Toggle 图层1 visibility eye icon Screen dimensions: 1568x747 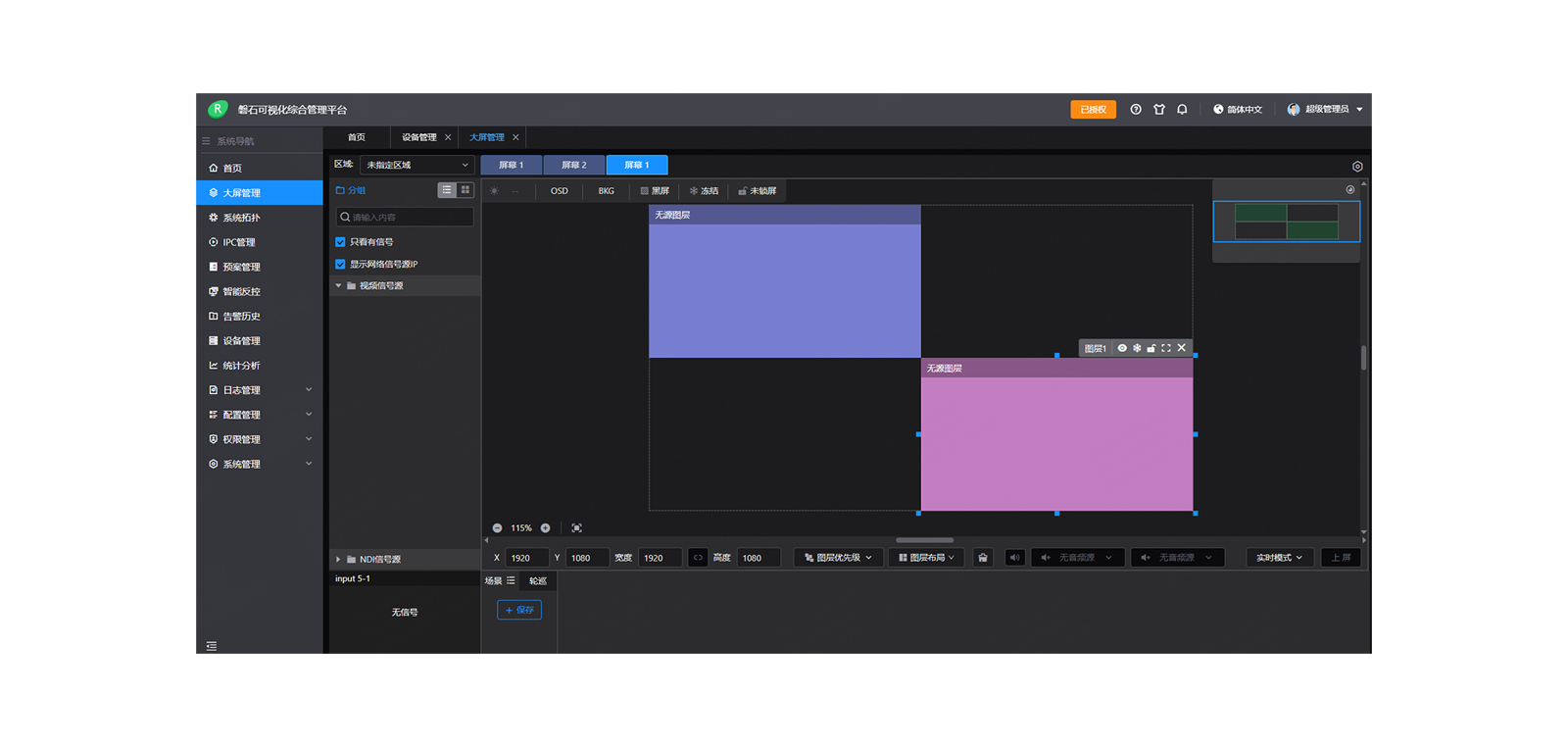pyautogui.click(x=1122, y=348)
